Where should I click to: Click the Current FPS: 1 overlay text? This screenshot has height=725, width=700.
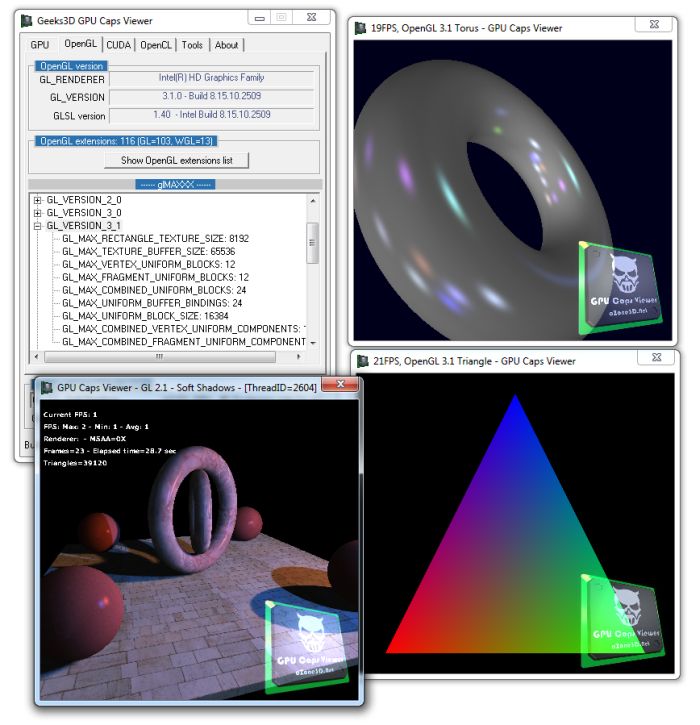click(x=70, y=414)
